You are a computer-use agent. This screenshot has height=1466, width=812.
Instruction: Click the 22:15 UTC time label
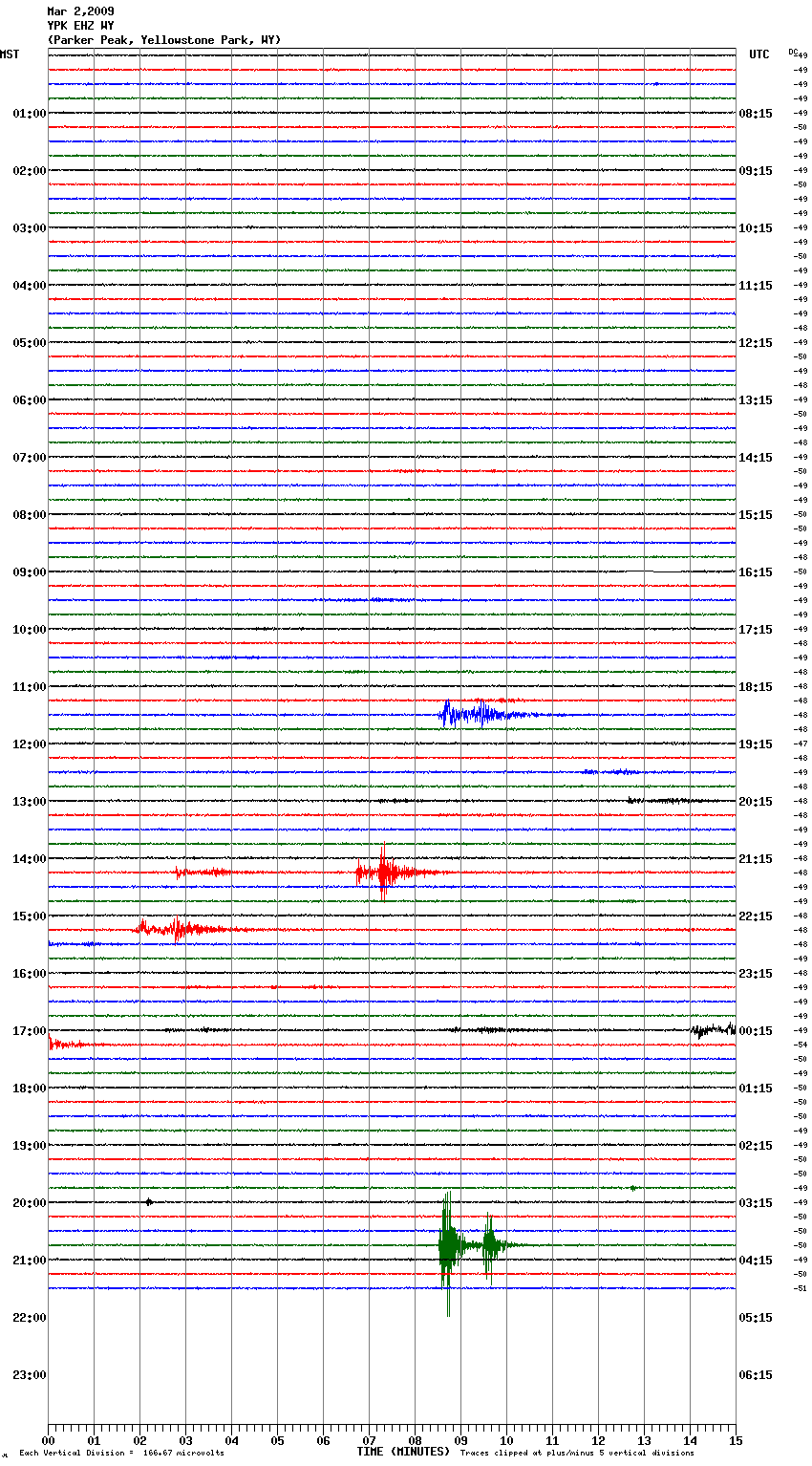(756, 916)
